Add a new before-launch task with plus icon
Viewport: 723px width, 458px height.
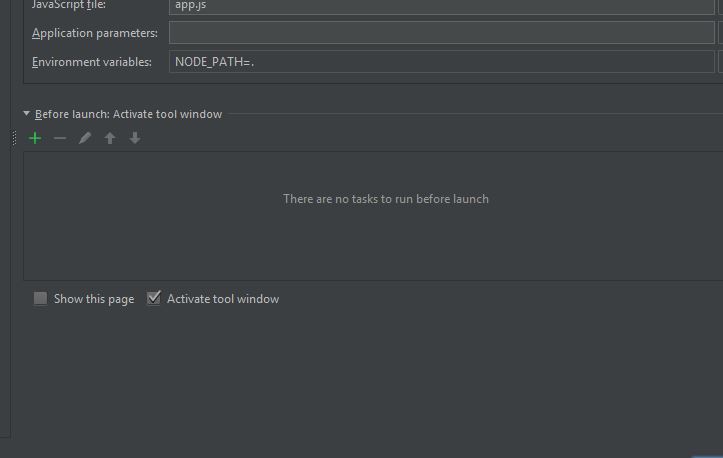pos(35,138)
